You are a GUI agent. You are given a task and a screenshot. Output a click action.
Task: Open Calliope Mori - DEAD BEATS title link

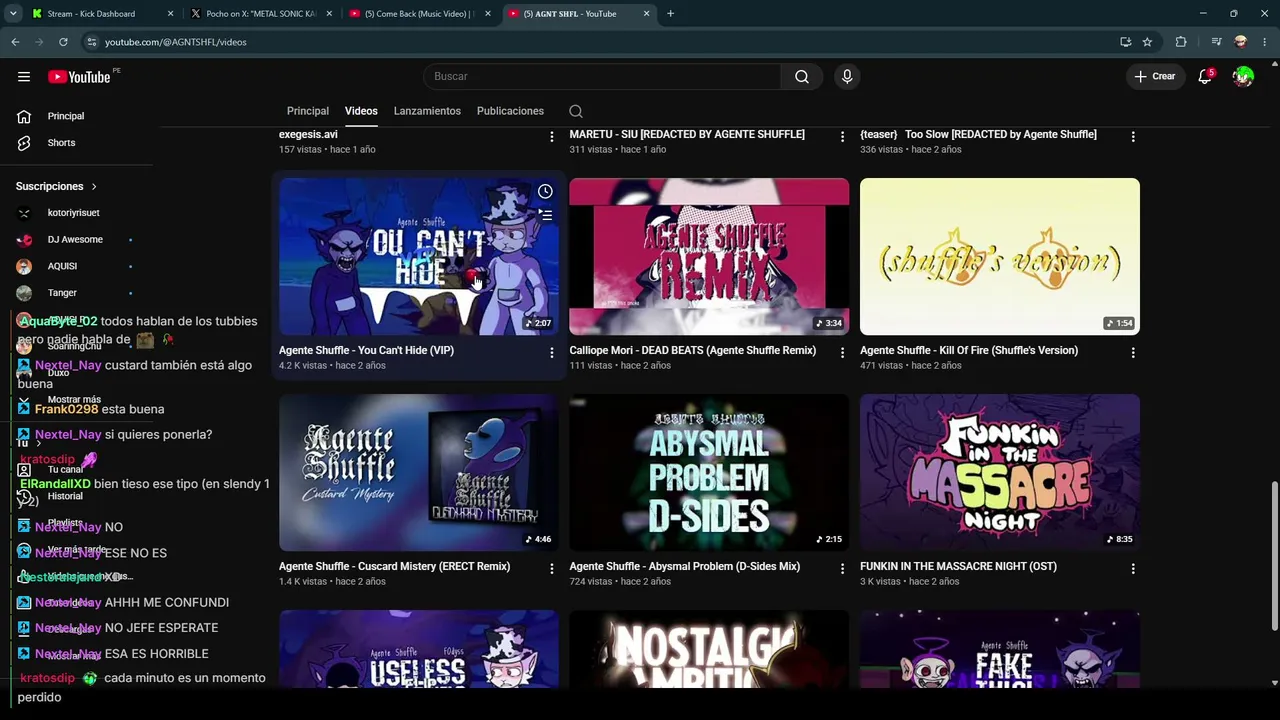693,351
